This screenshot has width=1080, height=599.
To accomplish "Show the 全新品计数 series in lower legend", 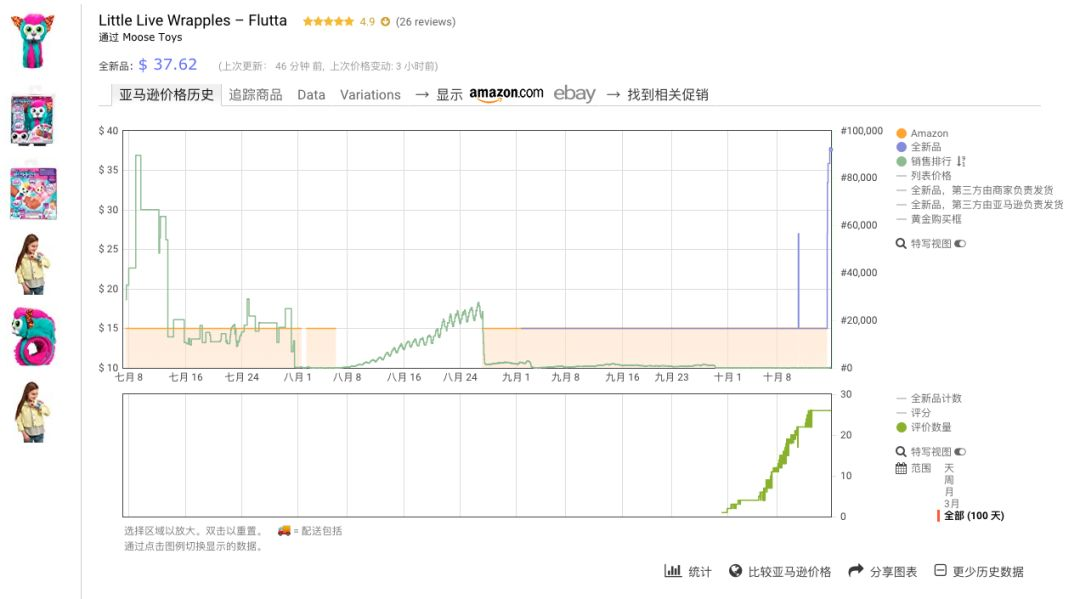I will 928,398.
